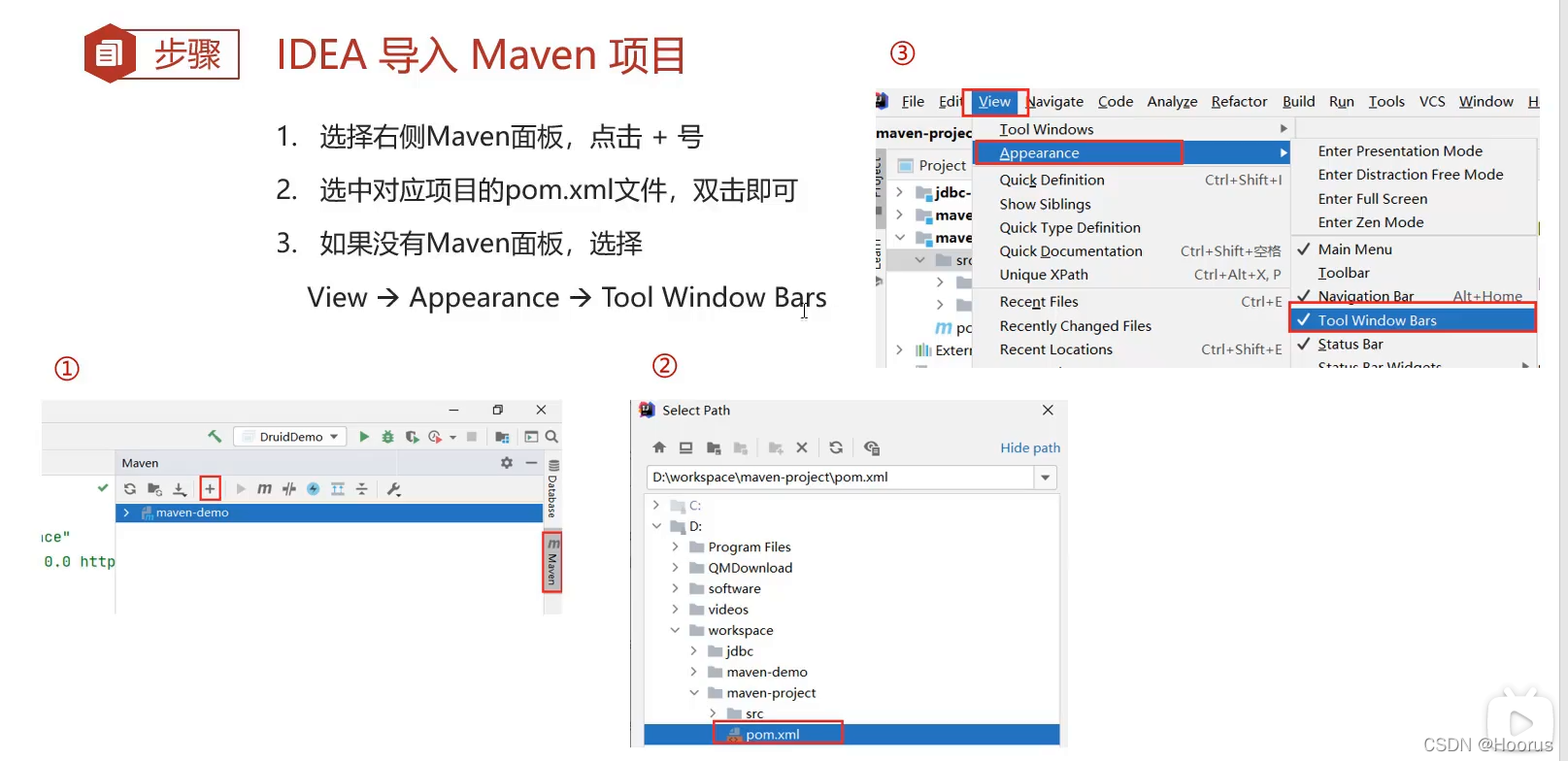Screen dimensions: 1568x761
Task: Toggle Tool Window Bars checkmark item
Action: tap(1414, 320)
